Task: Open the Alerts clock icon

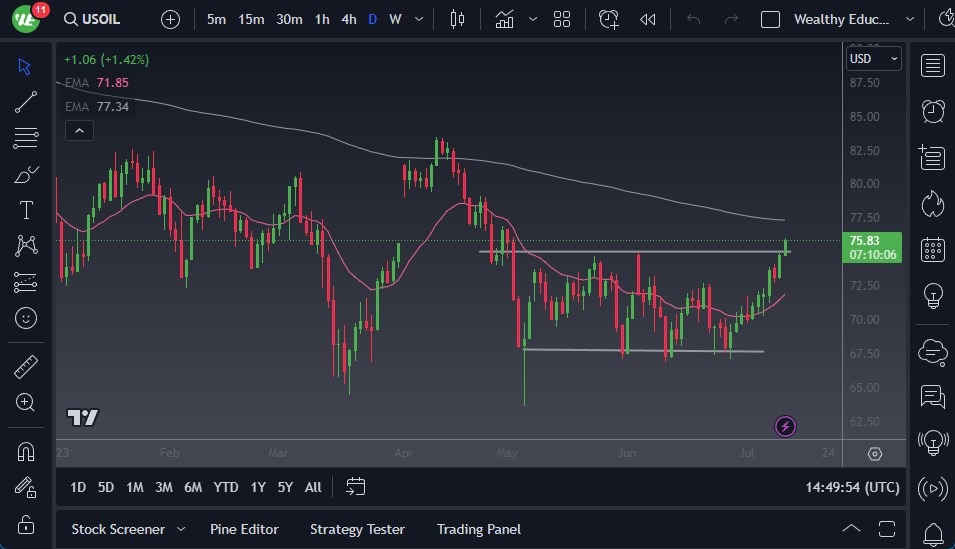Action: coord(933,111)
